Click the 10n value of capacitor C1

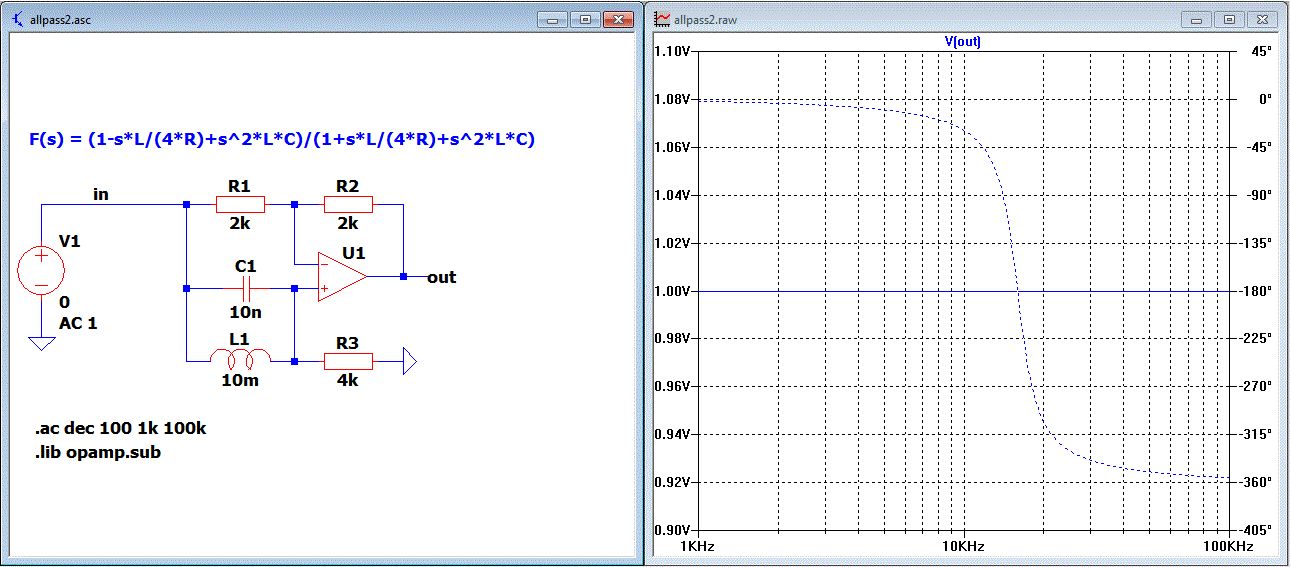[245, 310]
